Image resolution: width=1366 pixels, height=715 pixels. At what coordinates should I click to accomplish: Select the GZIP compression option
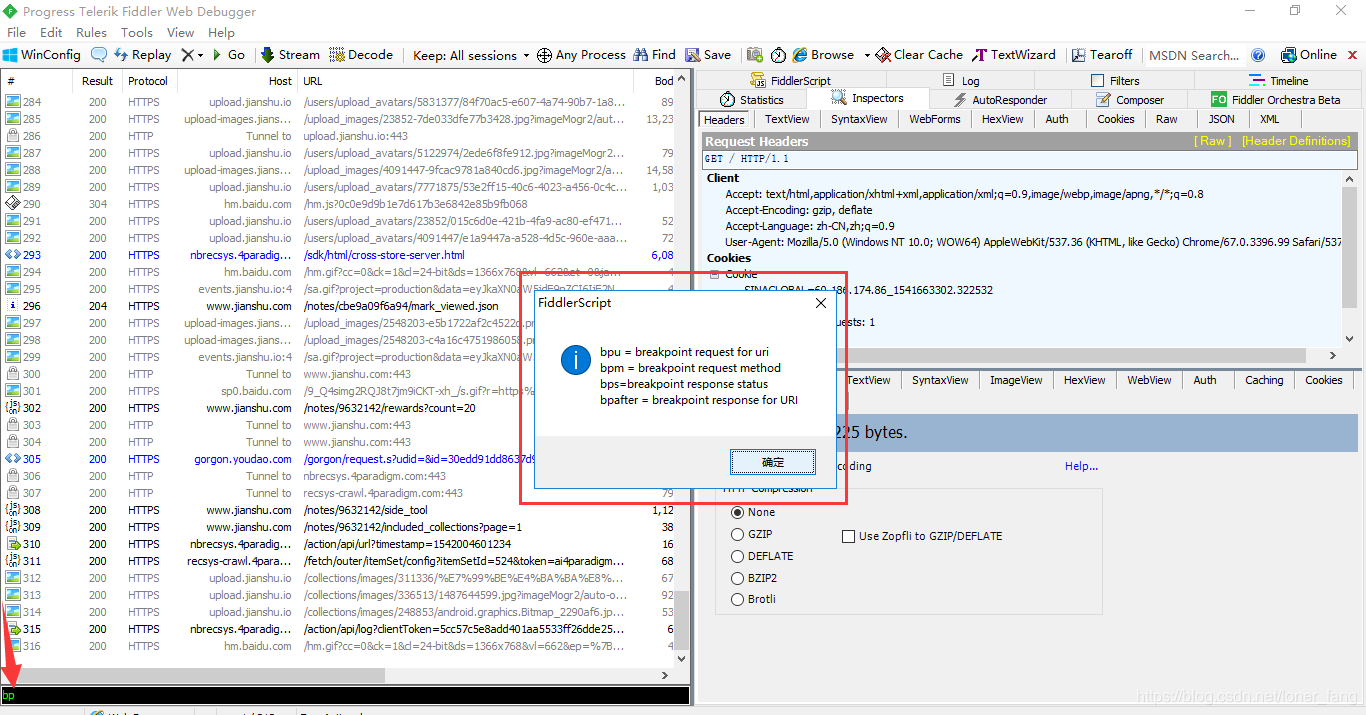click(x=752, y=535)
